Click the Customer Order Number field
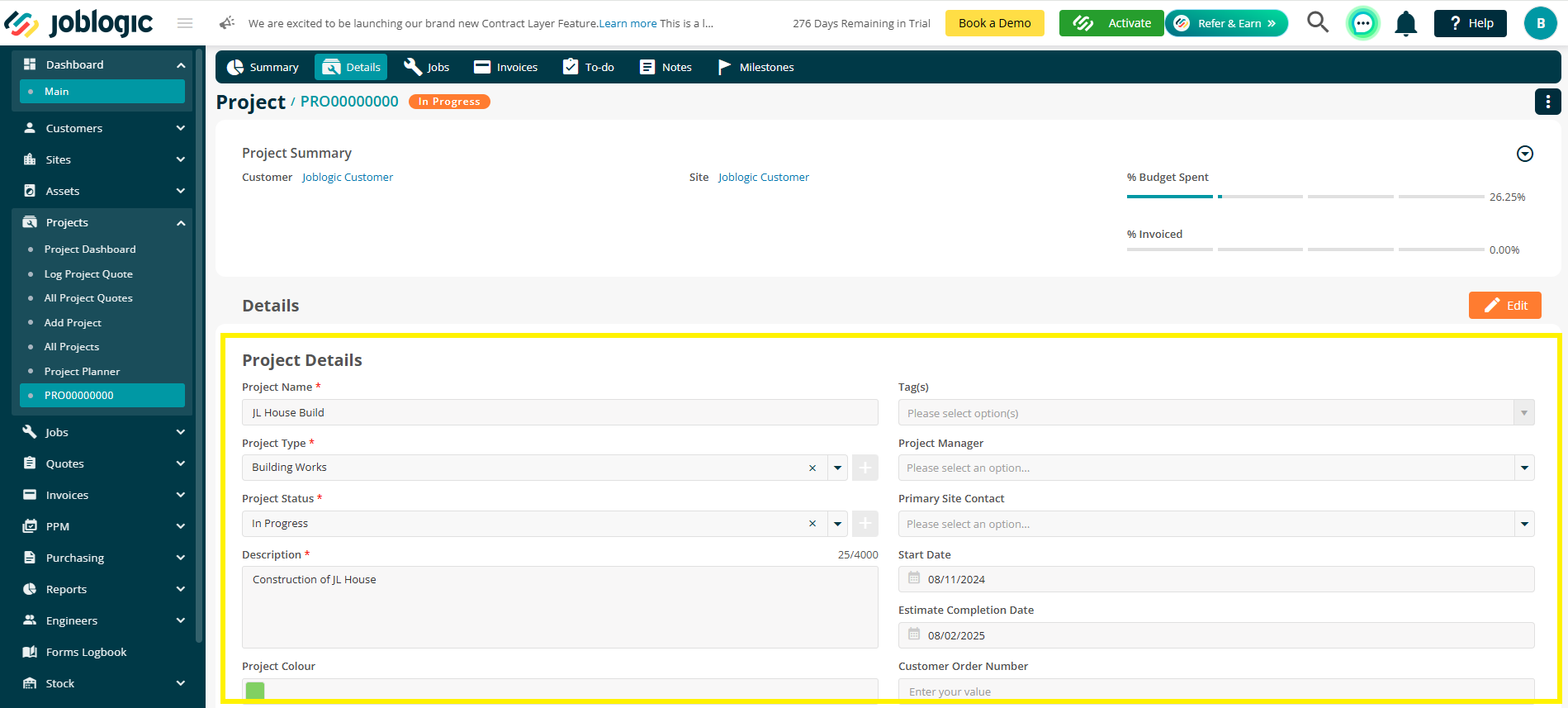This screenshot has height=708, width=1568. pyautogui.click(x=1215, y=690)
